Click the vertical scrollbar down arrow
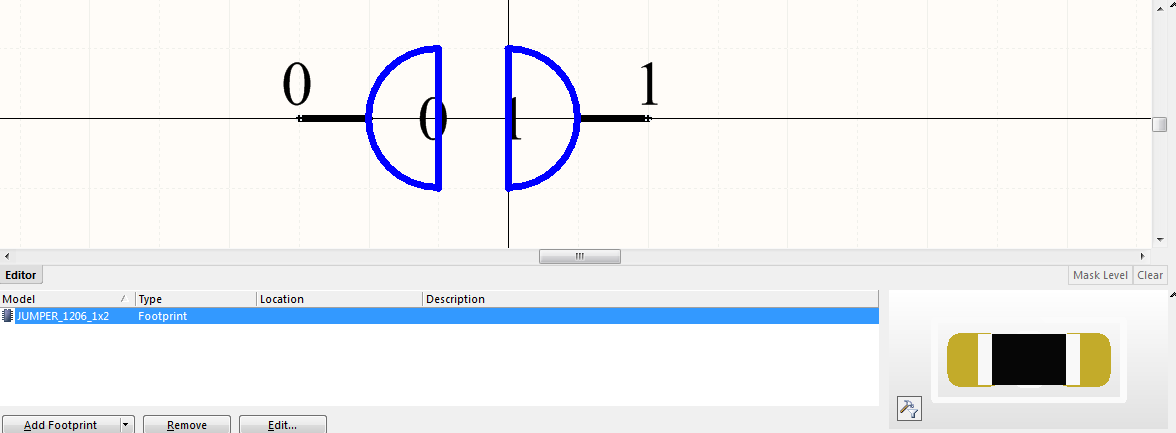 tap(1160, 240)
